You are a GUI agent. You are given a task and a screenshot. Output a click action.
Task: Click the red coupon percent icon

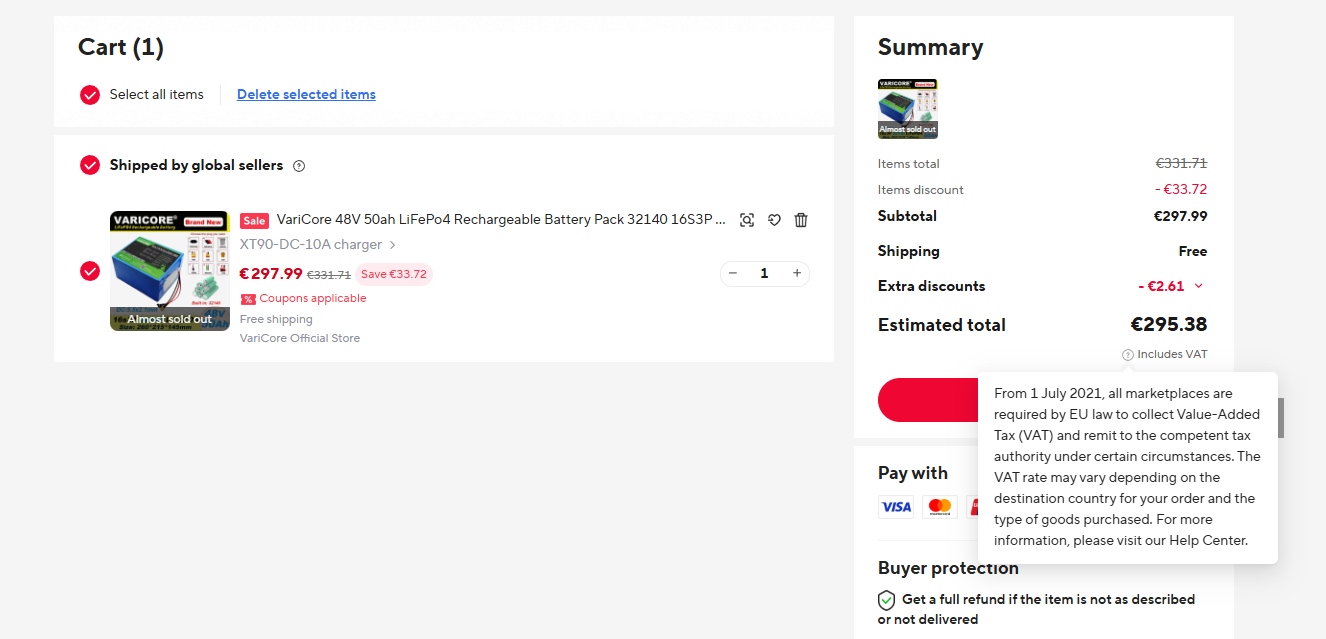(248, 299)
